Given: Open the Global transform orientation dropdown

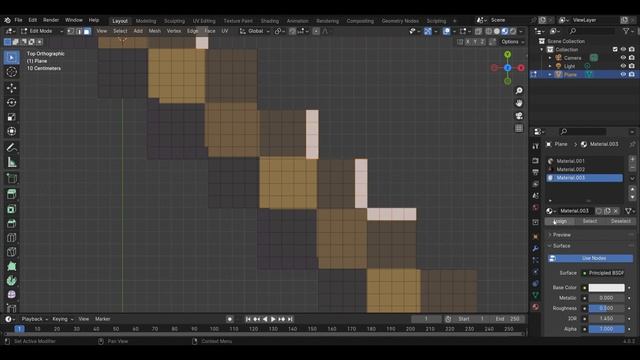Looking at the screenshot, I should (x=255, y=31).
